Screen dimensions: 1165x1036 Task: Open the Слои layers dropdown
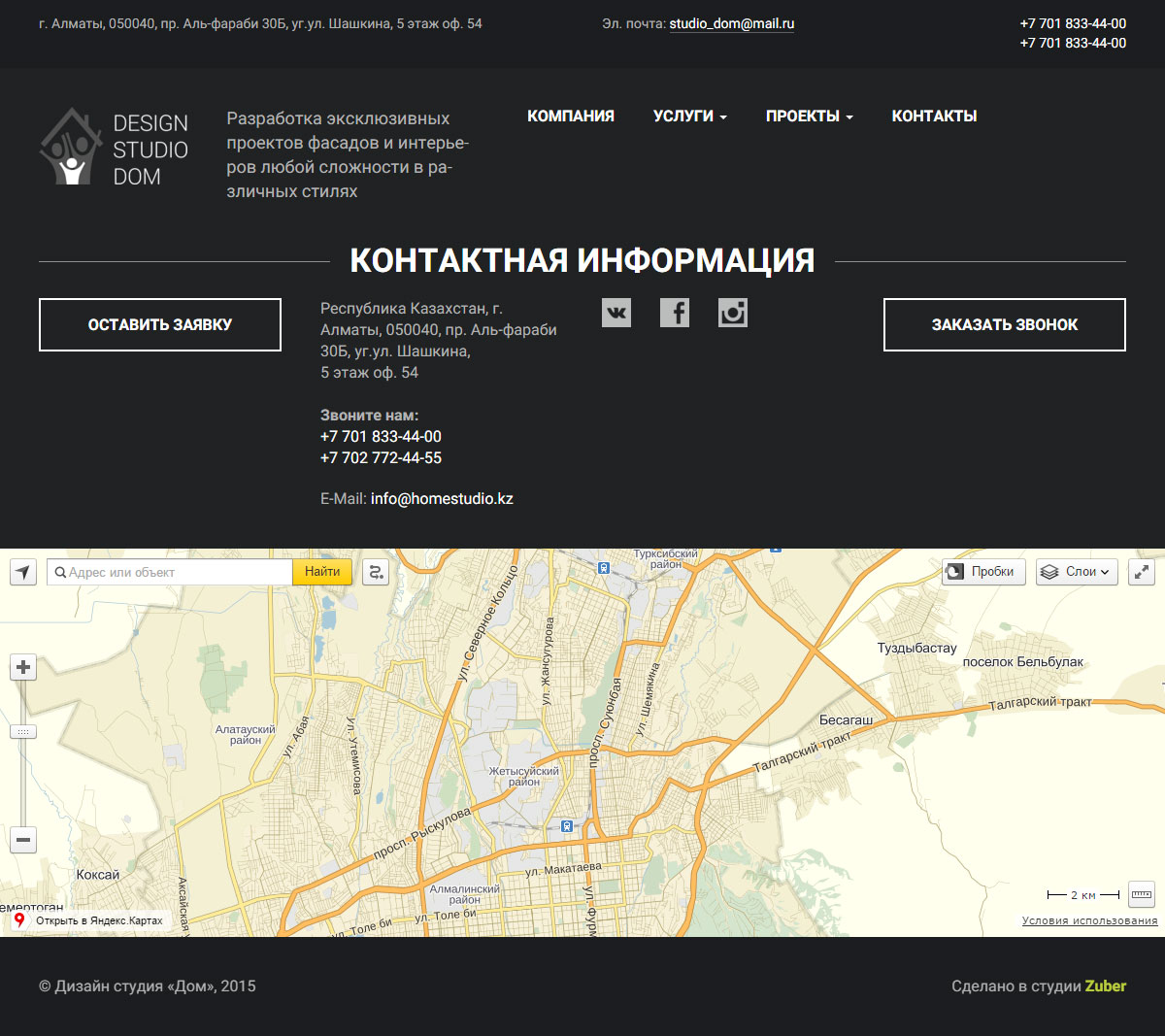click(x=1076, y=572)
